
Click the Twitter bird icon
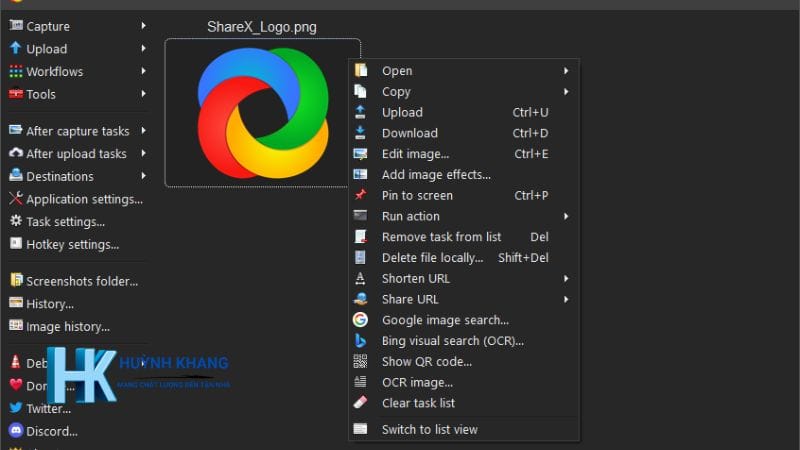pos(16,407)
